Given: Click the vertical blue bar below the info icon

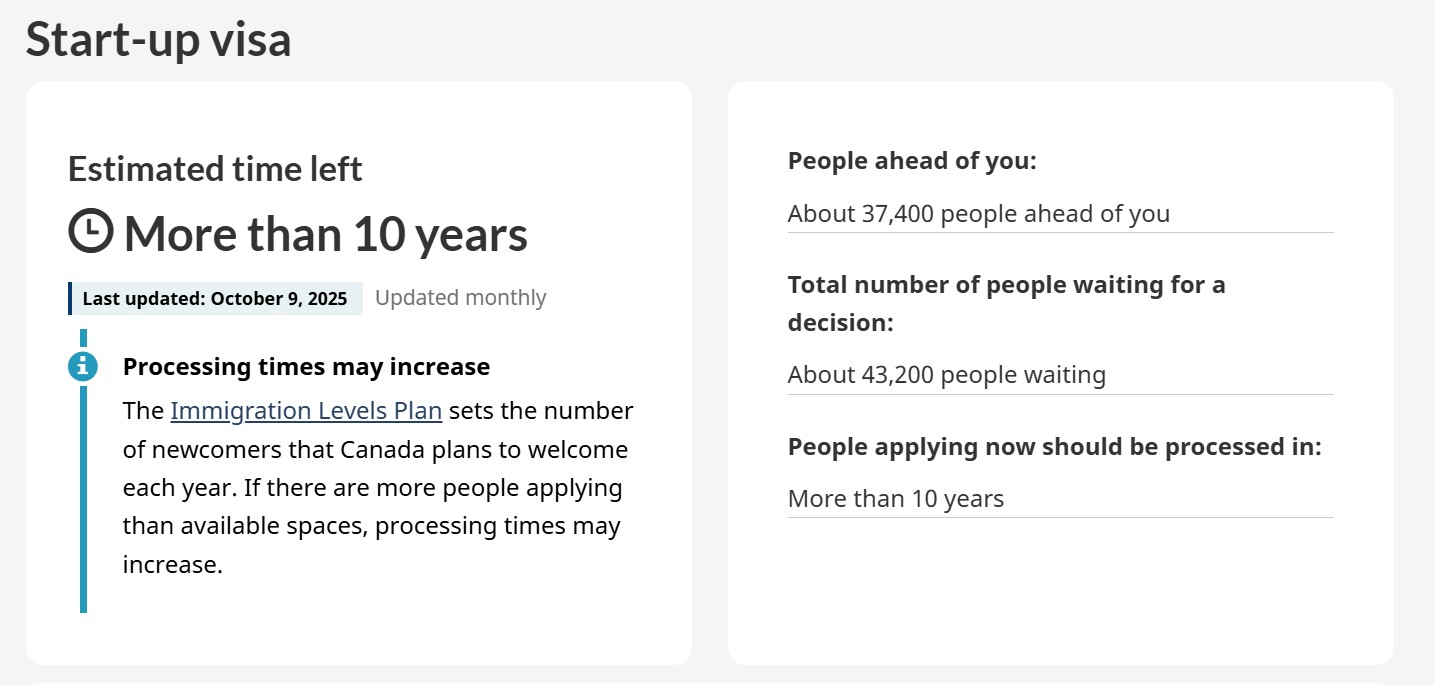Looking at the screenshot, I should pyautogui.click(x=83, y=500).
